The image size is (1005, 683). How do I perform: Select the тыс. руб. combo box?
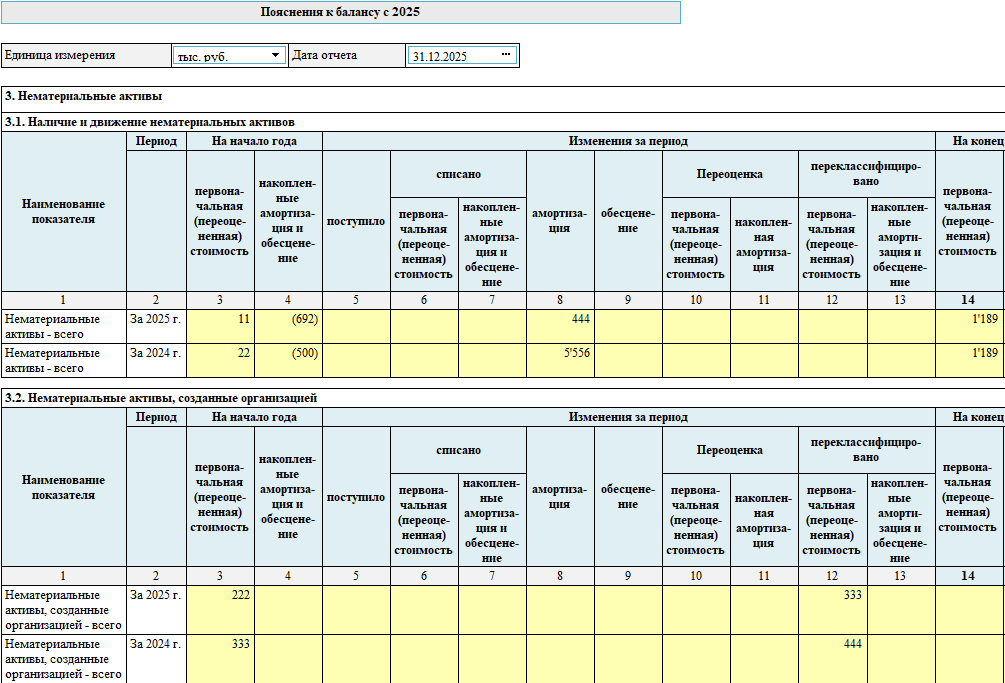coord(229,56)
